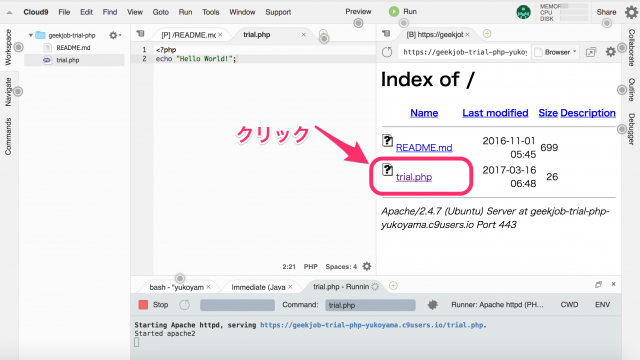Stop the running Apache process
The height and width of the screenshot is (360, 640).
click(x=153, y=304)
